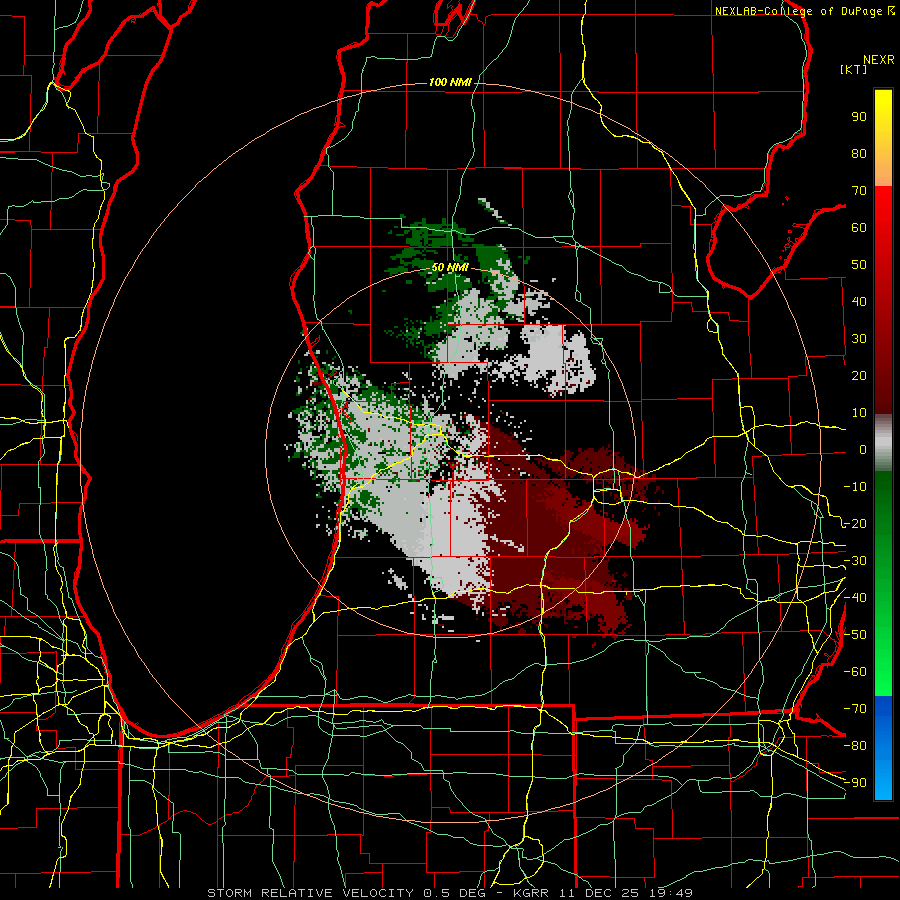Select the positive 50 scale label
Screen dimensions: 900x900
859,265
